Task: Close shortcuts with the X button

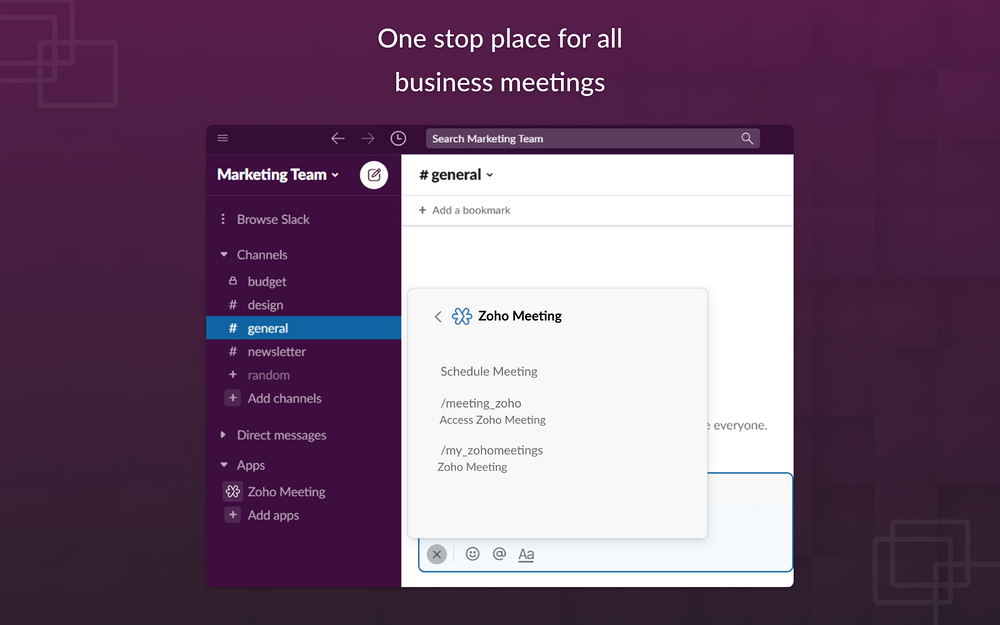Action: point(437,554)
